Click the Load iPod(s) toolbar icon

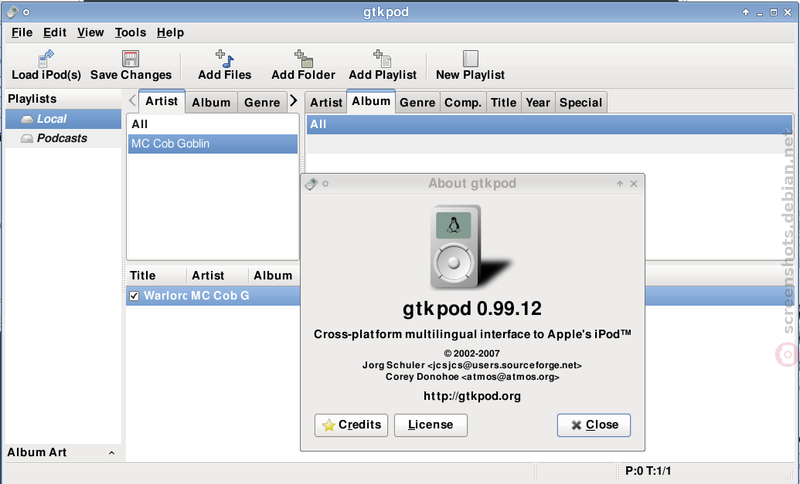pyautogui.click(x=46, y=58)
